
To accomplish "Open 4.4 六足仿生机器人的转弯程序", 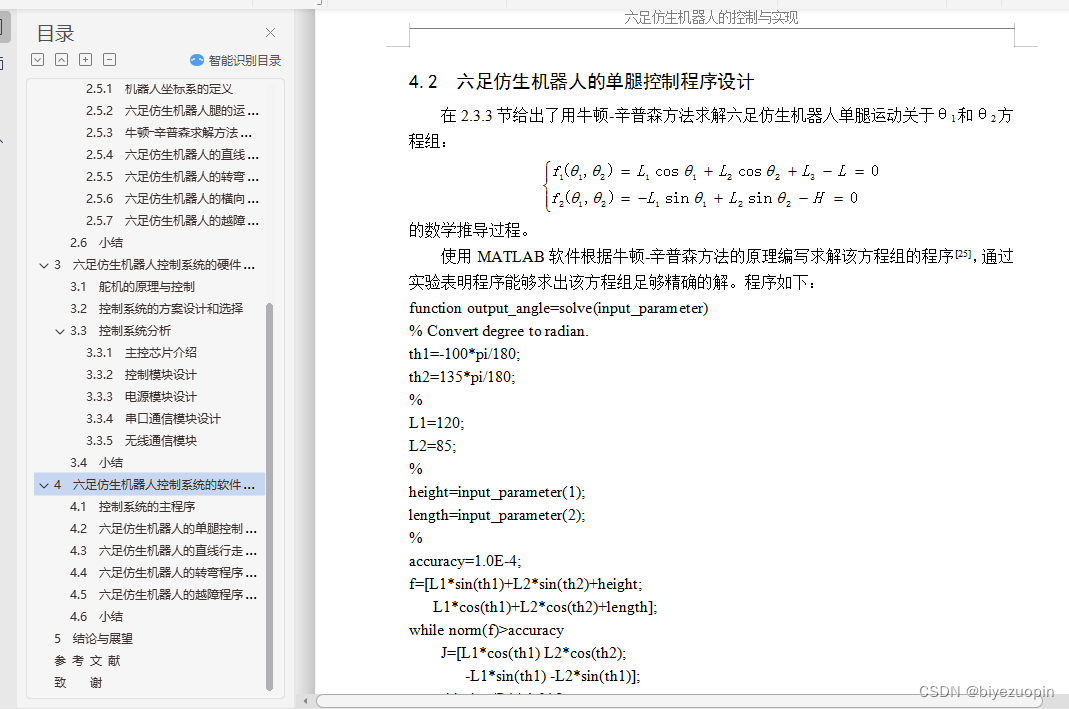I will click(x=163, y=573).
